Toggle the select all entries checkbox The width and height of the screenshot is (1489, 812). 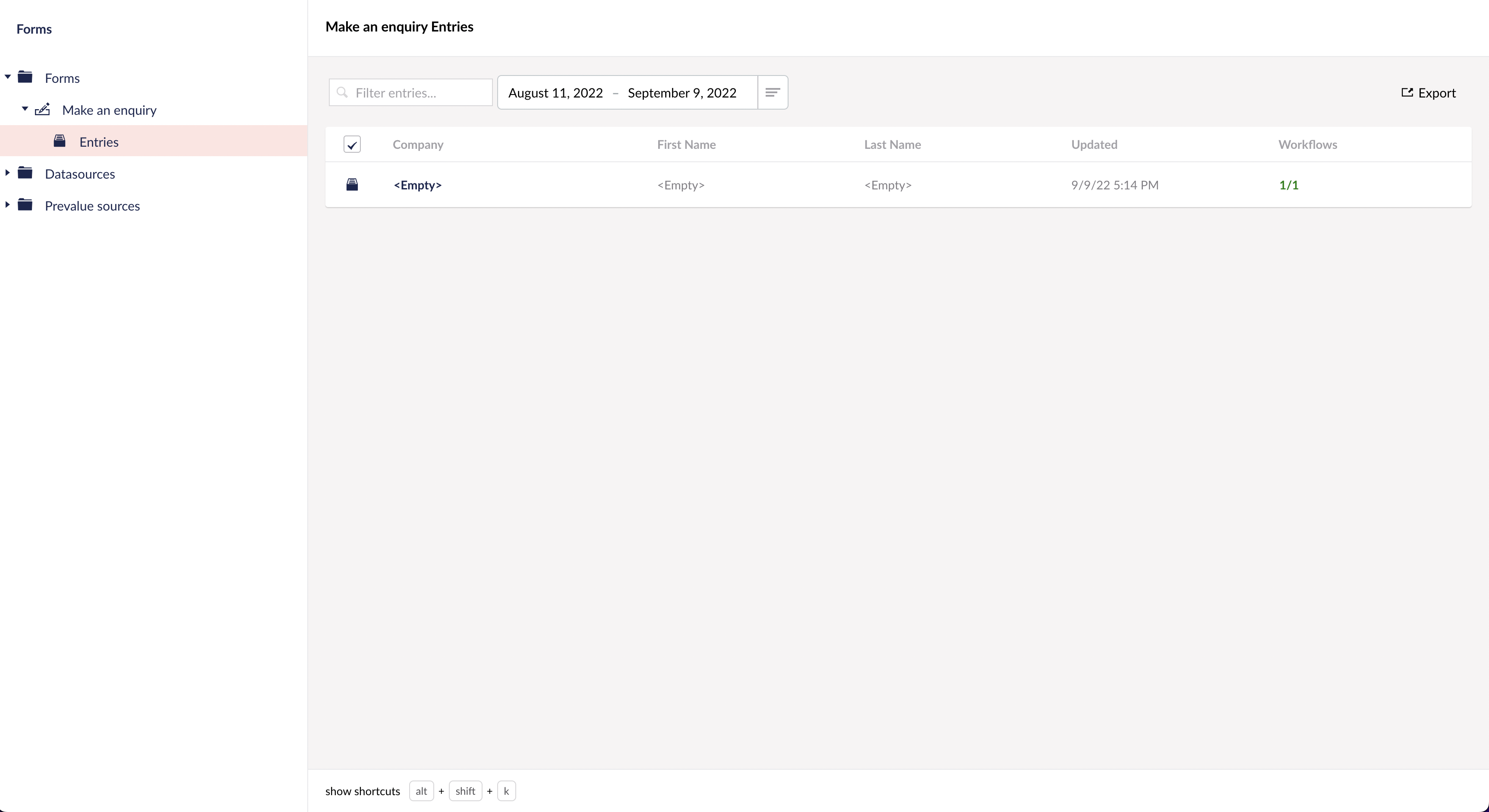point(352,145)
